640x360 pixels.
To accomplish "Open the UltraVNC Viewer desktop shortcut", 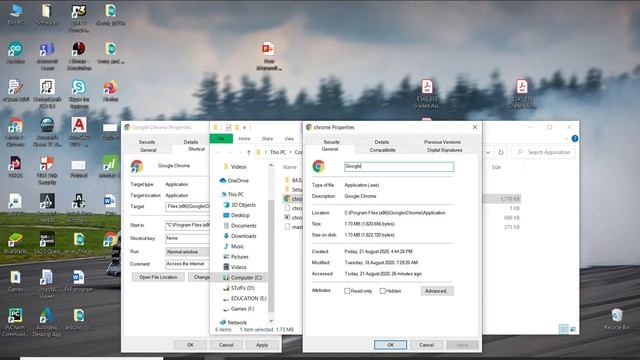I will click(47, 284).
